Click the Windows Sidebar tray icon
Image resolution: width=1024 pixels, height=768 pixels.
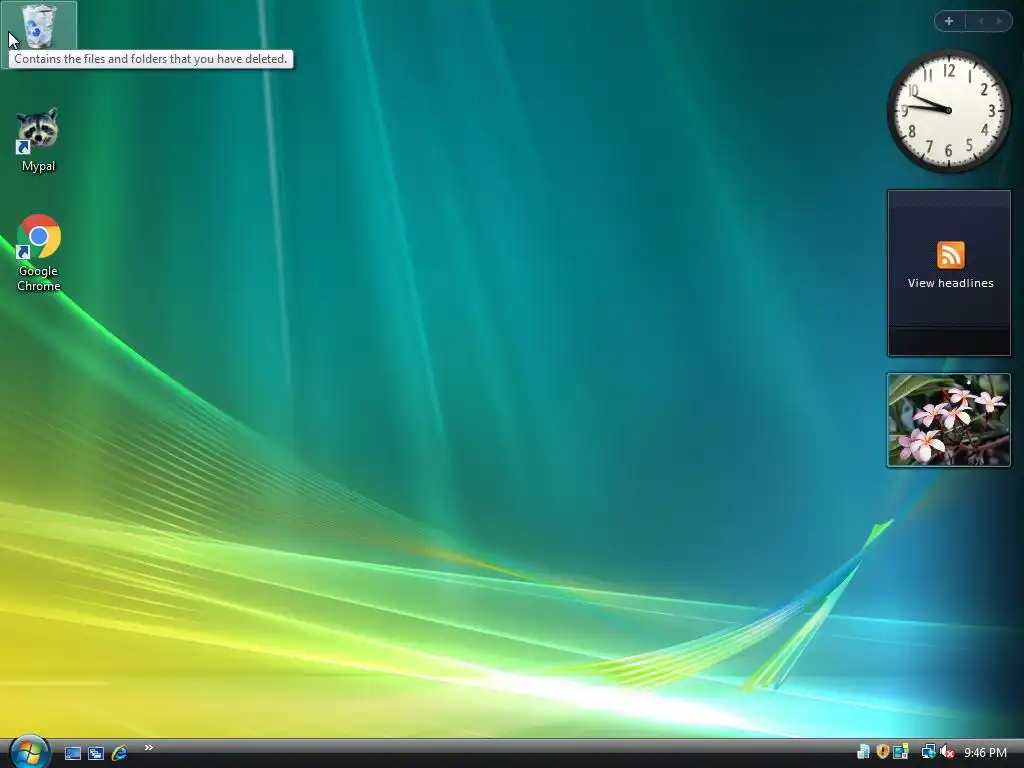click(x=901, y=752)
